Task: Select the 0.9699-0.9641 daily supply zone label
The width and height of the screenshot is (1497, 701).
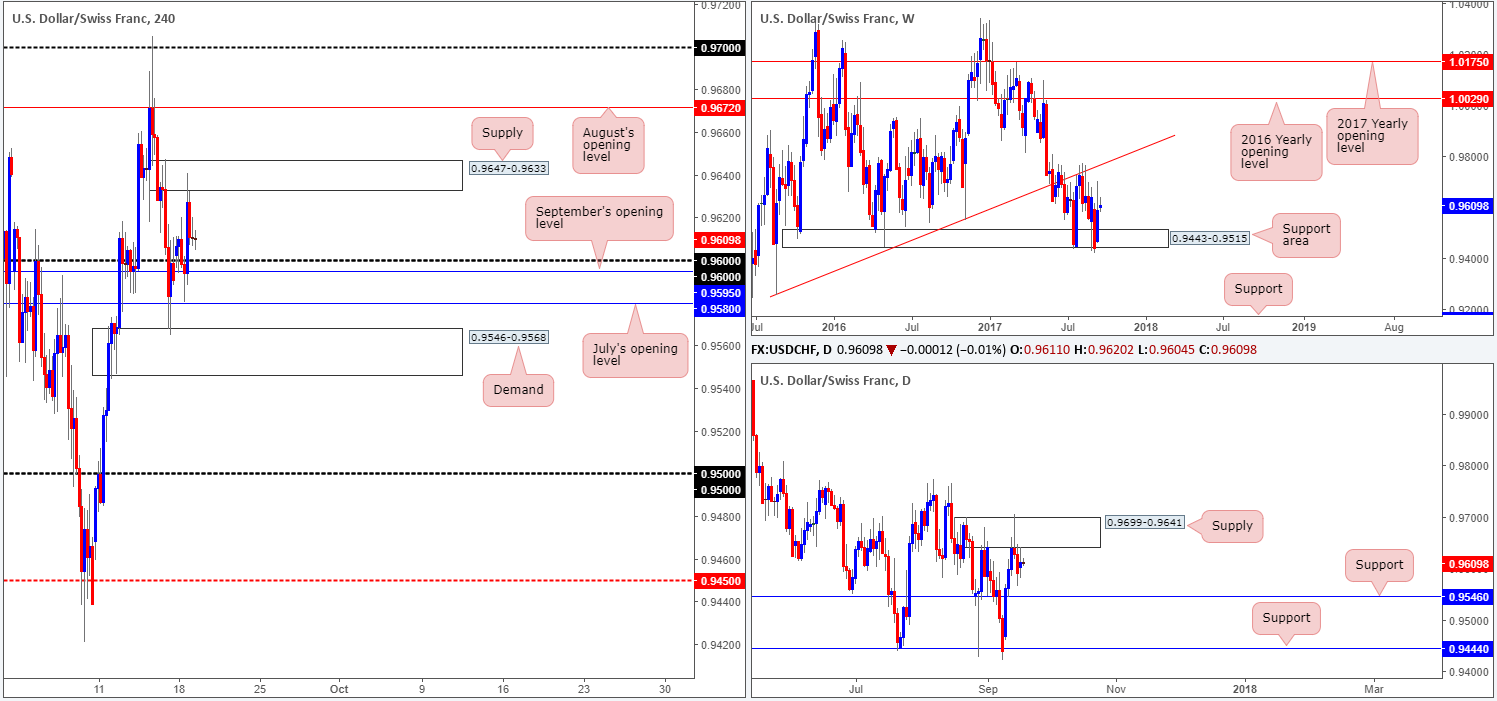Action: coord(1145,522)
